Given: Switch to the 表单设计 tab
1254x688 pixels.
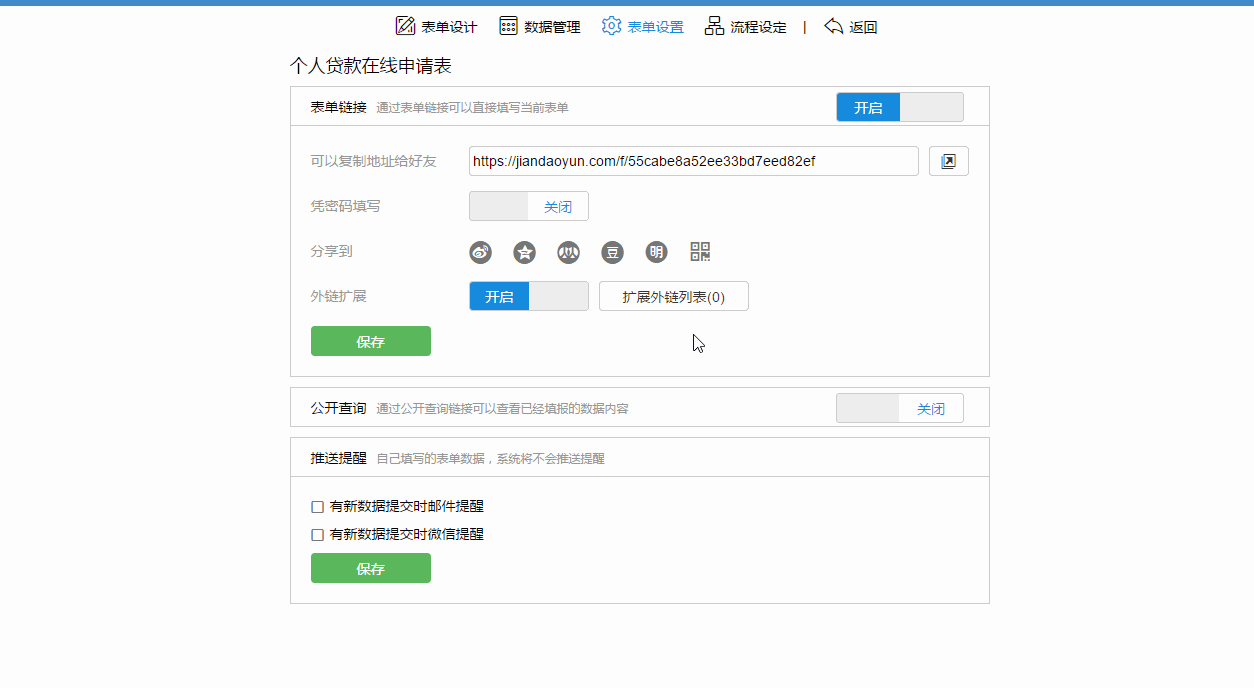Looking at the screenshot, I should click(436, 27).
